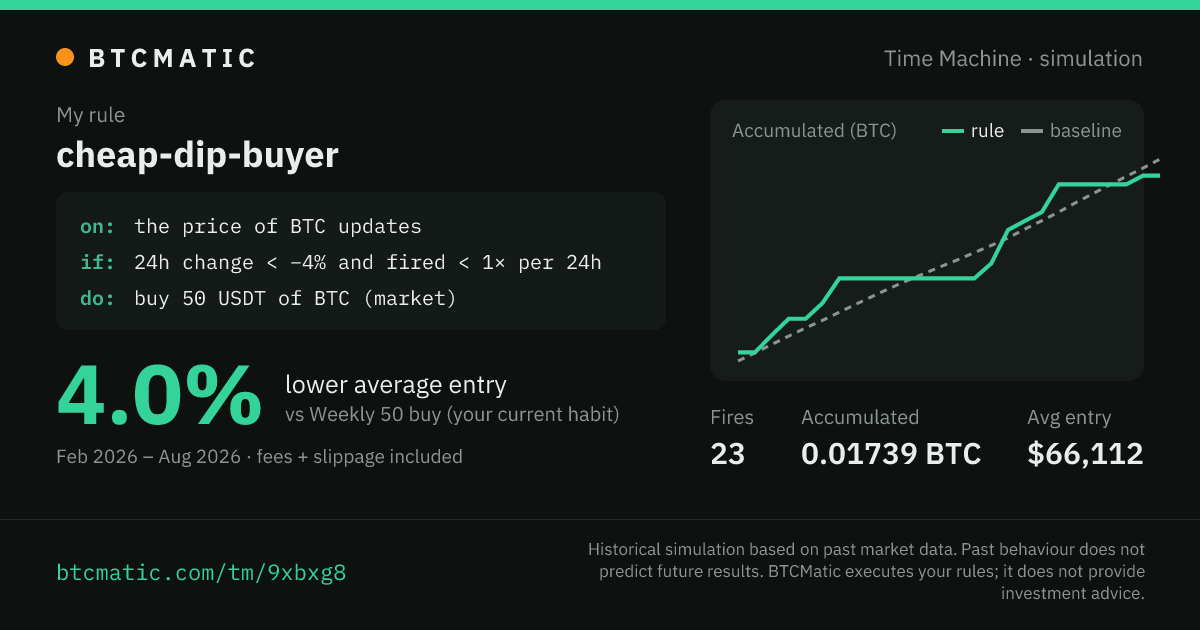
Task: Click the orange BTCMATIC logo dot
Action: [x=65, y=58]
